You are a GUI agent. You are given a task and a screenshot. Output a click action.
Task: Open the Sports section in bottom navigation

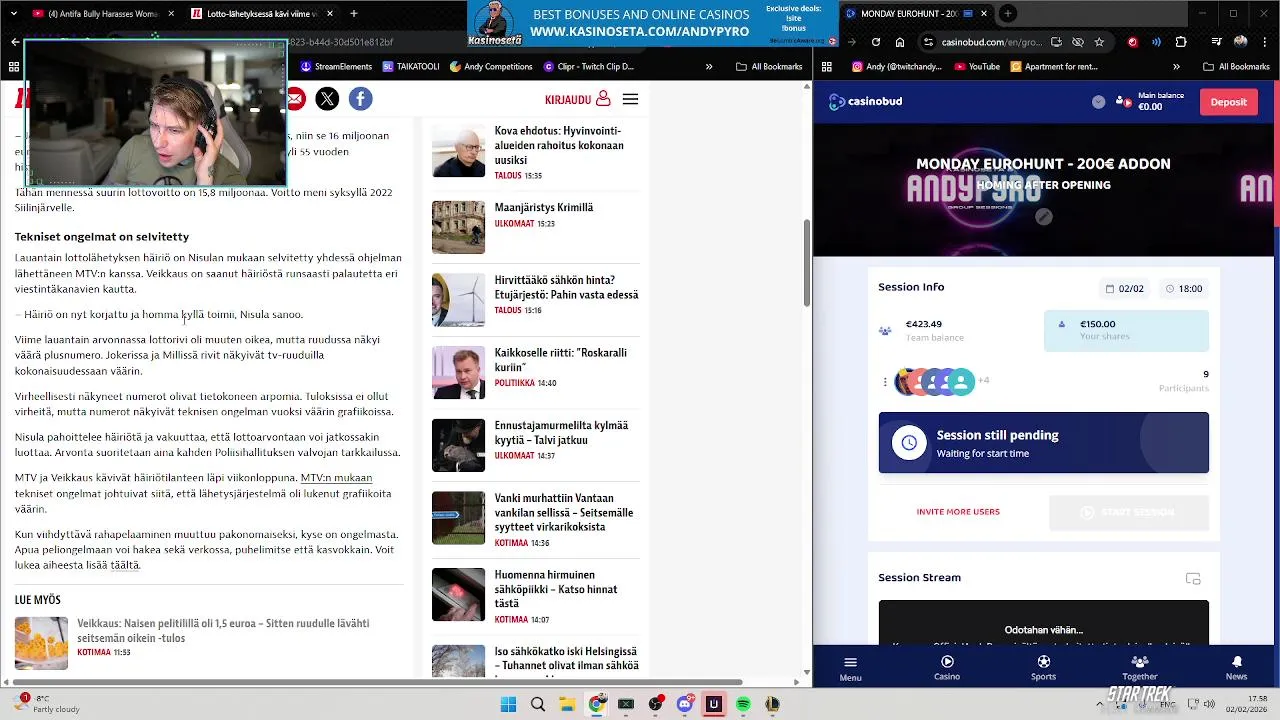(1043, 668)
